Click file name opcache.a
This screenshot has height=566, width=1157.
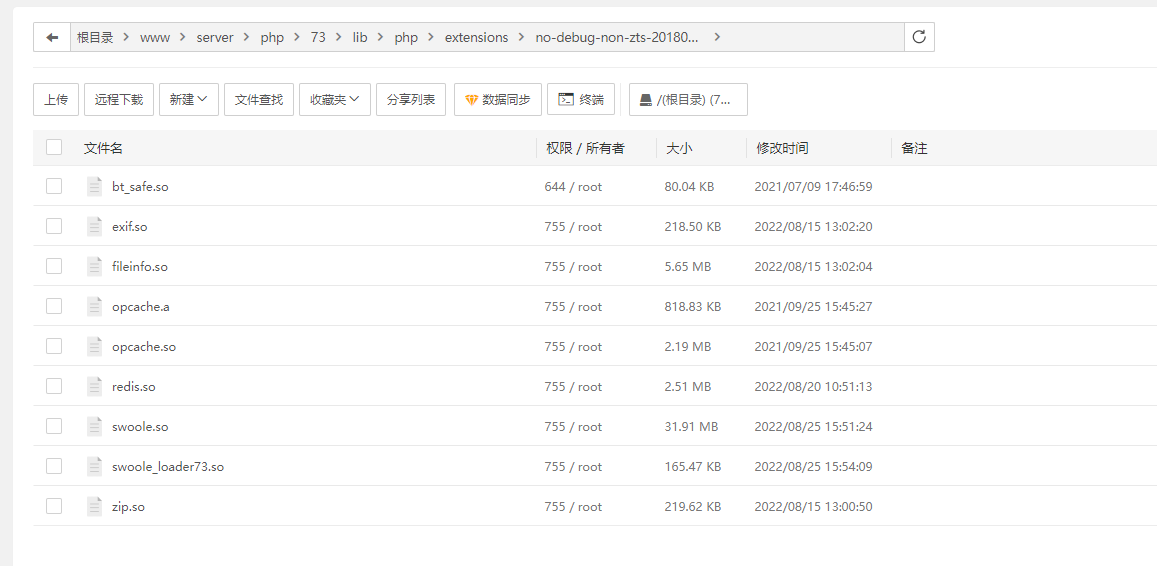coord(141,307)
